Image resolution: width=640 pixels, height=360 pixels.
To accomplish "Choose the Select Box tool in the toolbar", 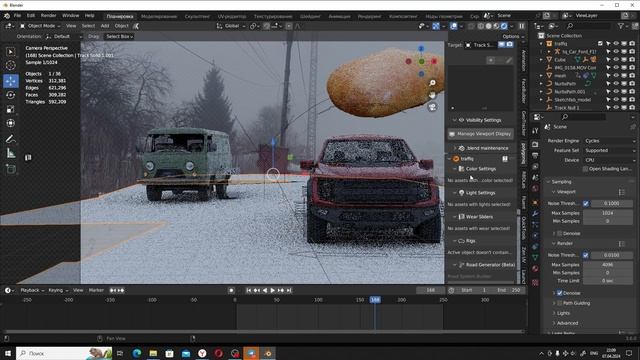I will [x=11, y=51].
